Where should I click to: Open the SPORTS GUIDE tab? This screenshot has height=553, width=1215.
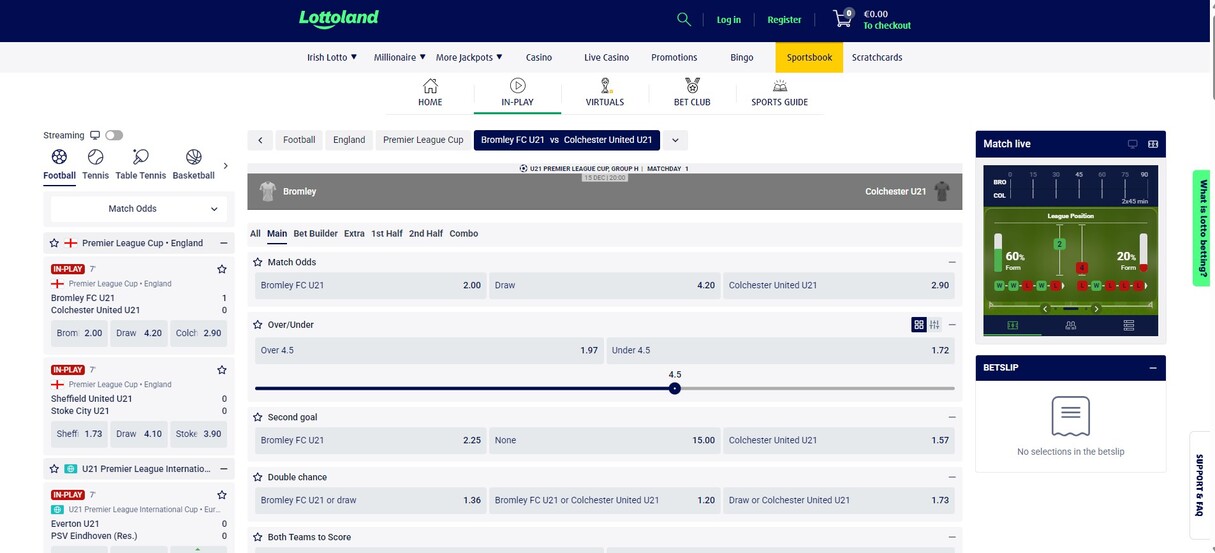[779, 92]
